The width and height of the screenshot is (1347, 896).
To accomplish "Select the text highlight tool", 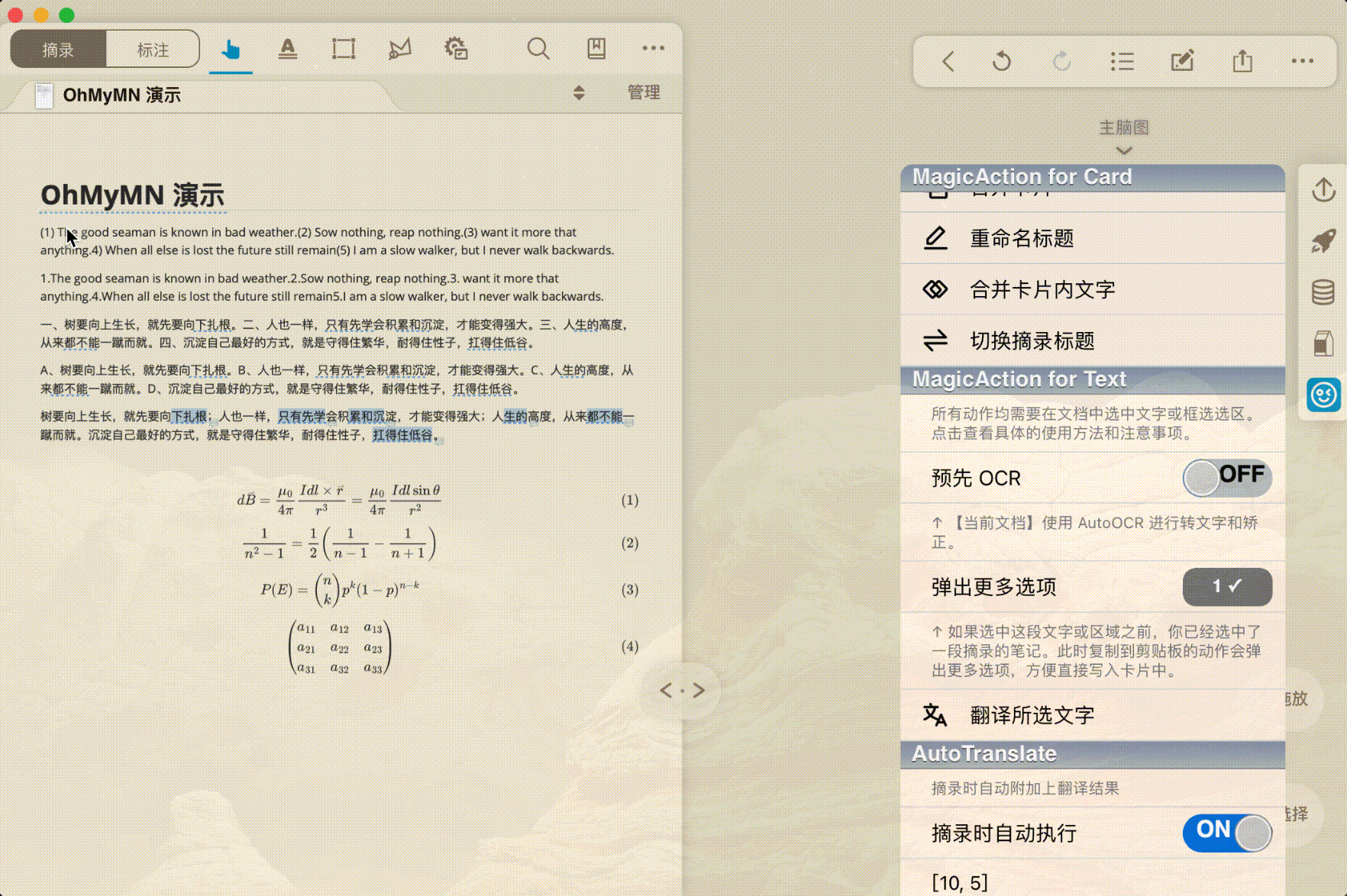I will 288,50.
